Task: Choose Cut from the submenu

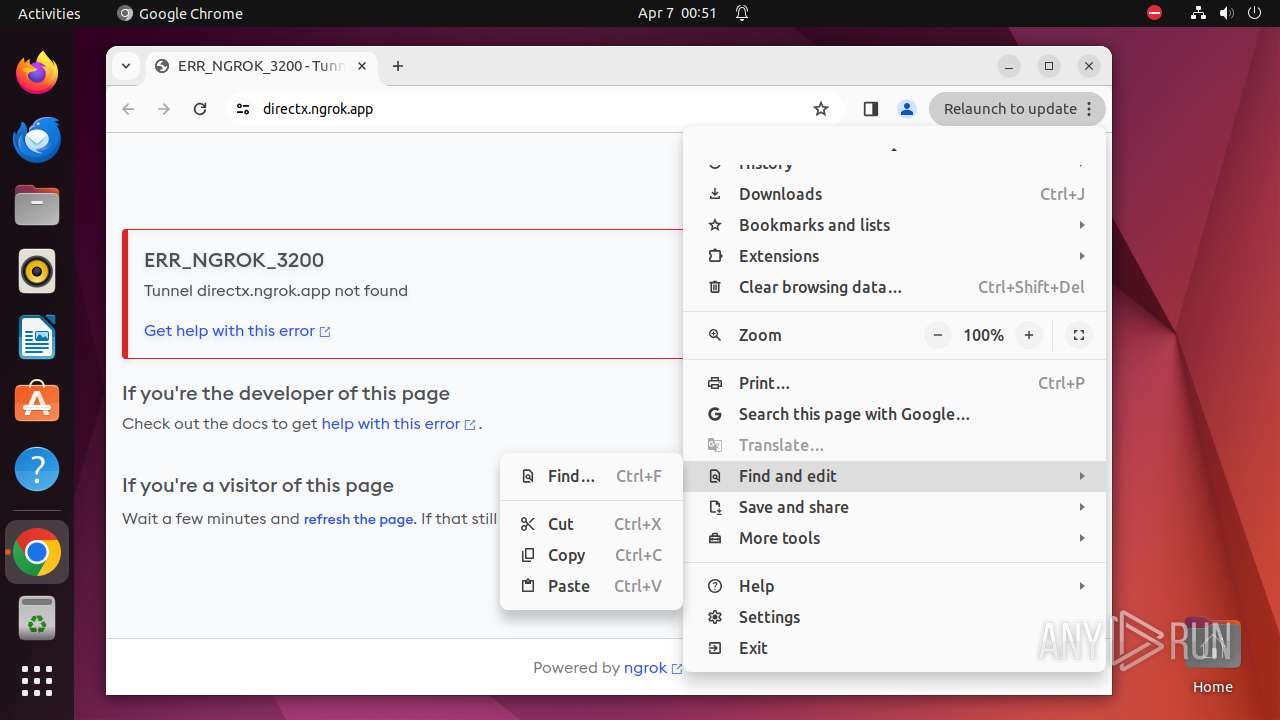Action: tap(591, 524)
